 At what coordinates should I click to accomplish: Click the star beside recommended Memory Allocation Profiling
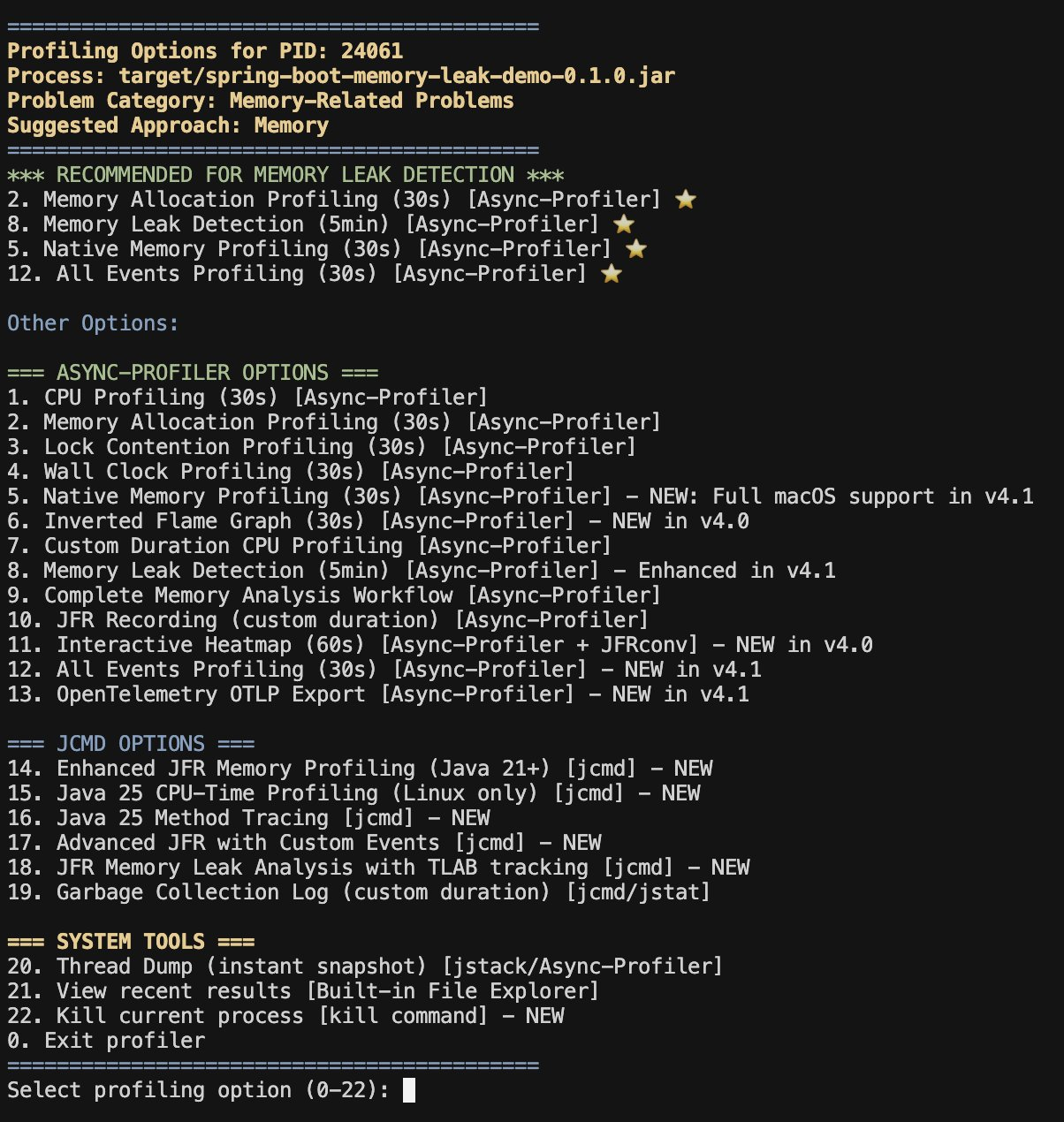(685, 200)
